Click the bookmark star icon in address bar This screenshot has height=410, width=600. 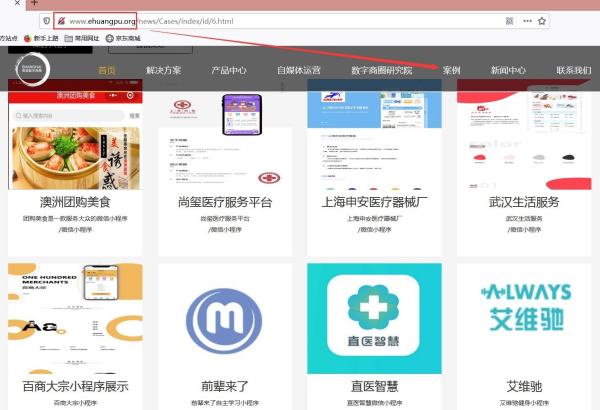click(541, 21)
